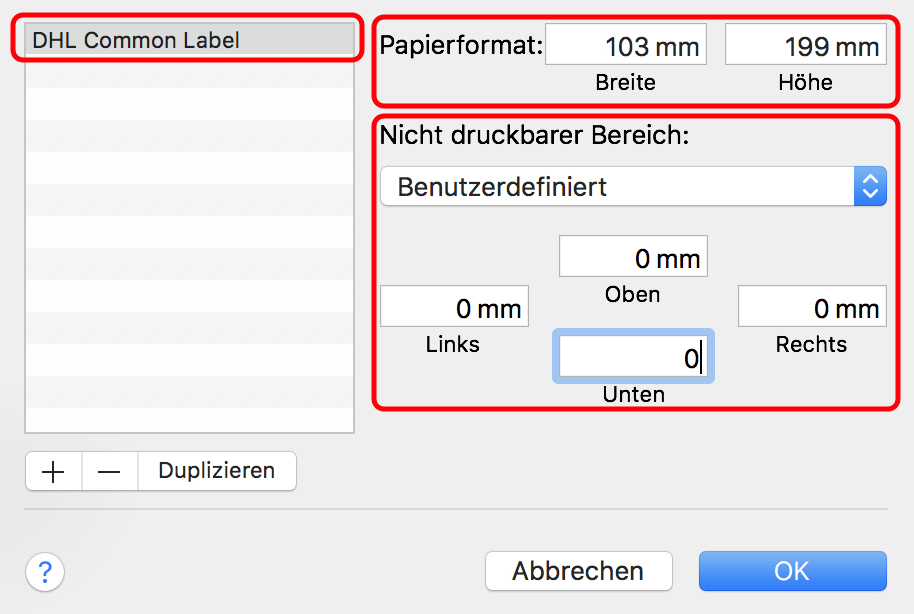Click into the Links left margin field
The image size is (914, 614).
point(454,306)
